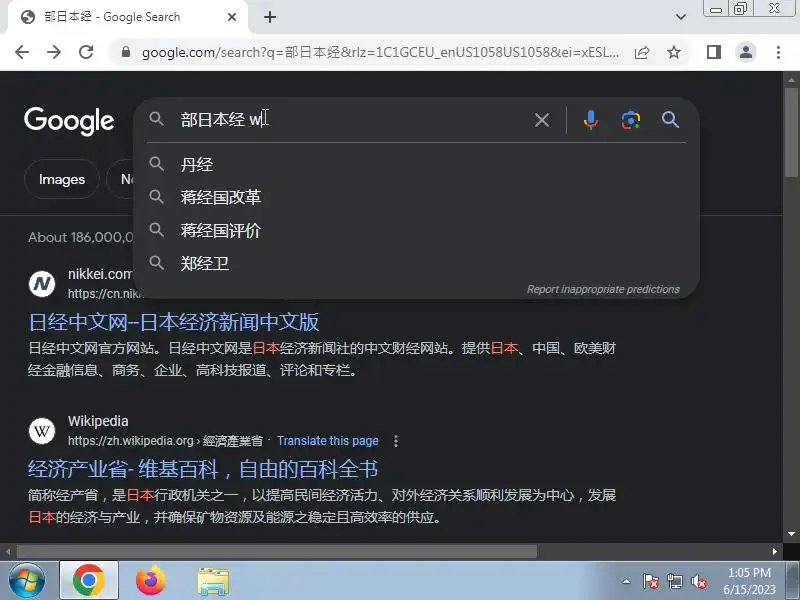Search by image with Lens icon

(x=631, y=120)
